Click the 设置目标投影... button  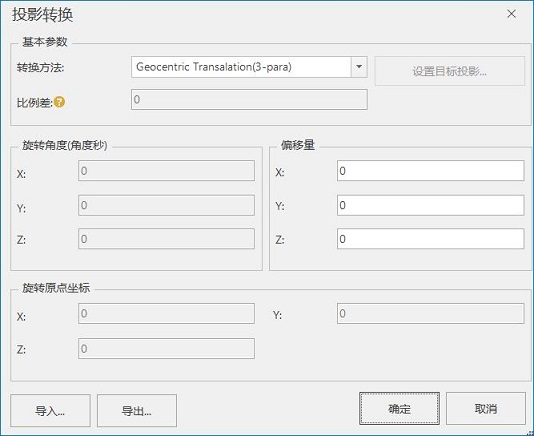[x=450, y=71]
